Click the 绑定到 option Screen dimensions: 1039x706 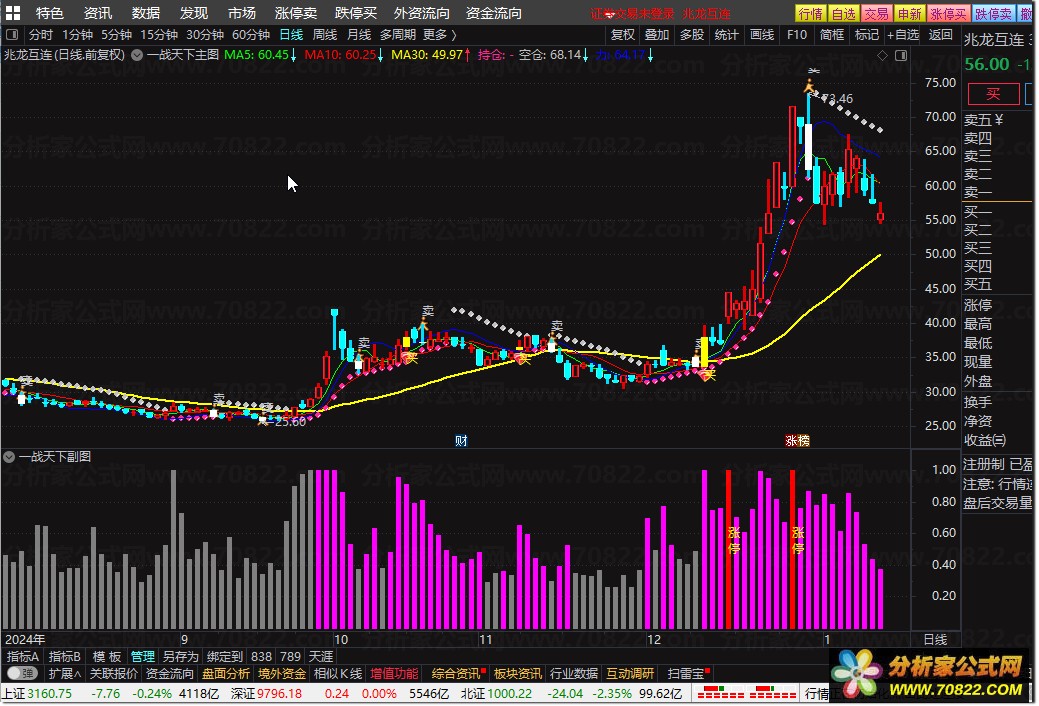pos(225,656)
